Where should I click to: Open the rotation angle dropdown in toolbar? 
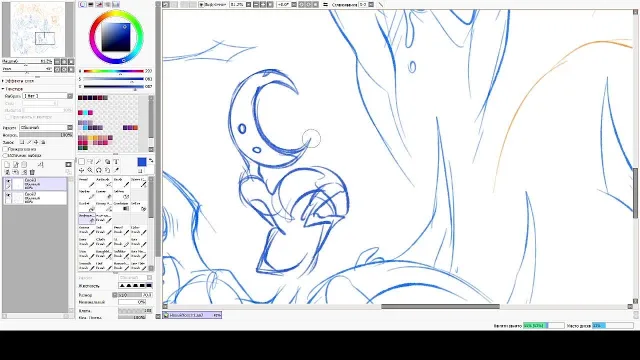pos(294,4)
